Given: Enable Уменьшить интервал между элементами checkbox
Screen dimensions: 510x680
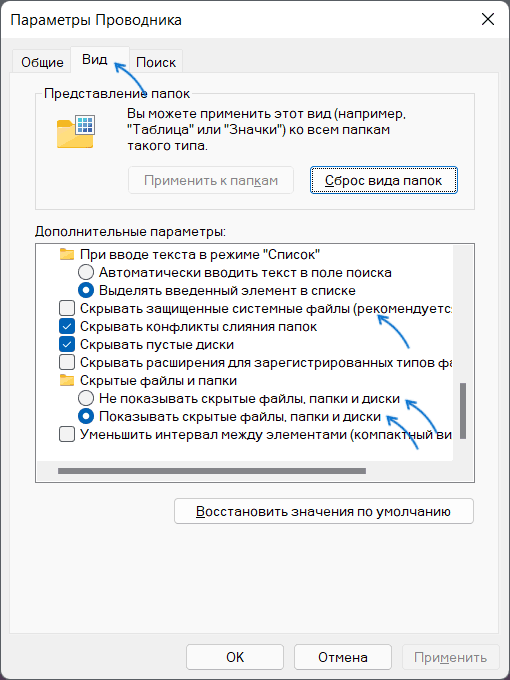Looking at the screenshot, I should tap(67, 435).
